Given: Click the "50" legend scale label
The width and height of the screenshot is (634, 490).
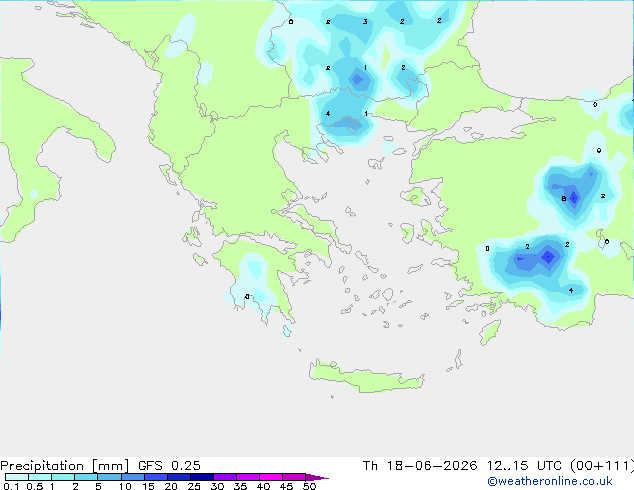Looking at the screenshot, I should pos(310,486).
